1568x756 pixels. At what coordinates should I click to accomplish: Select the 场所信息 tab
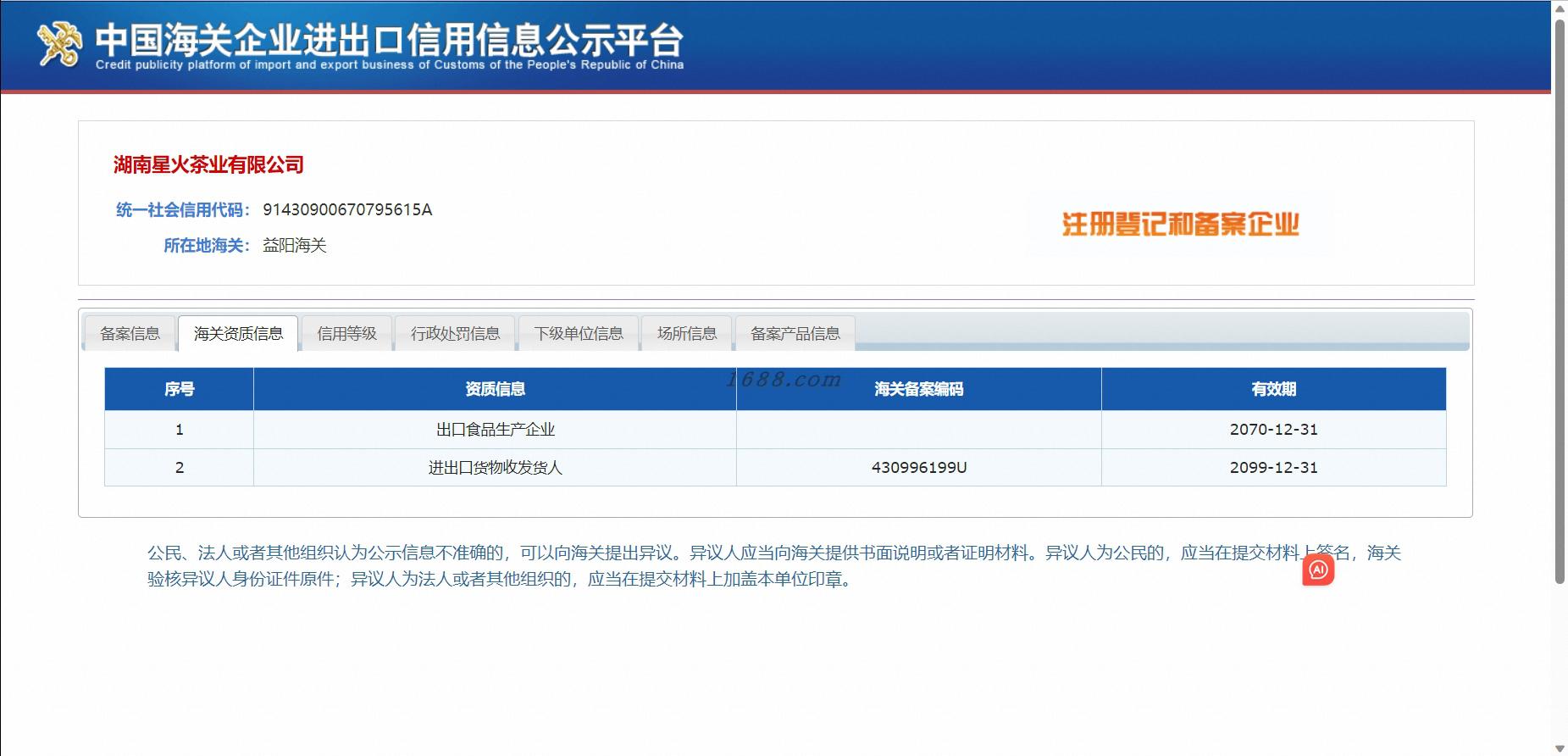pos(687,333)
